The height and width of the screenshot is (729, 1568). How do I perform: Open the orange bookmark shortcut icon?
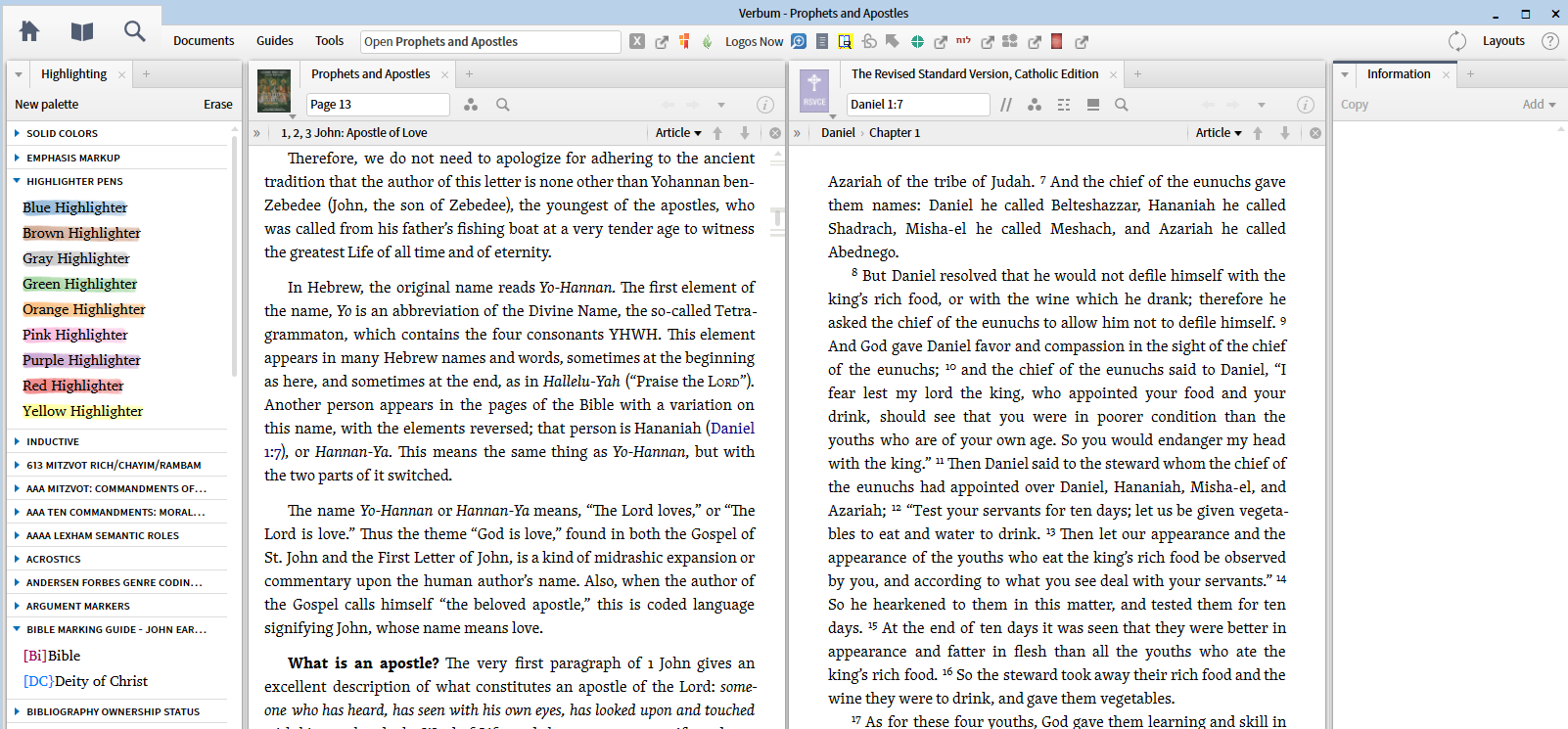[684, 41]
